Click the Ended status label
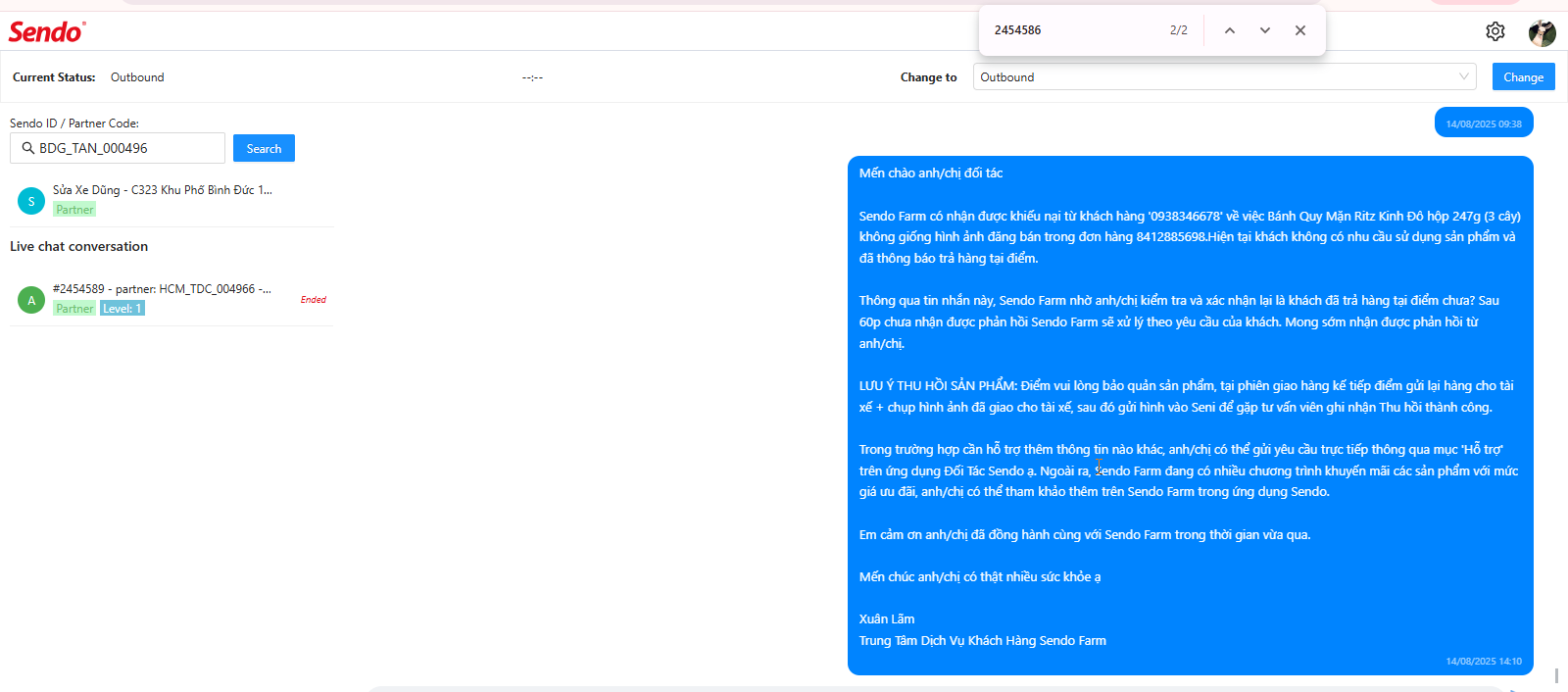Viewport: 1568px width, 692px height. (x=314, y=300)
